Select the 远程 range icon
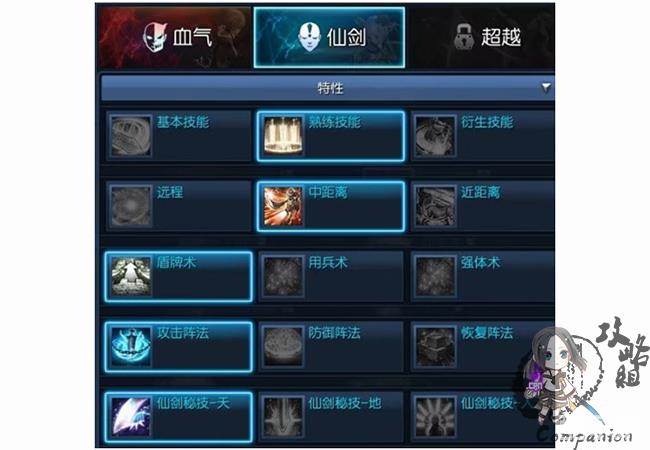 pos(131,206)
